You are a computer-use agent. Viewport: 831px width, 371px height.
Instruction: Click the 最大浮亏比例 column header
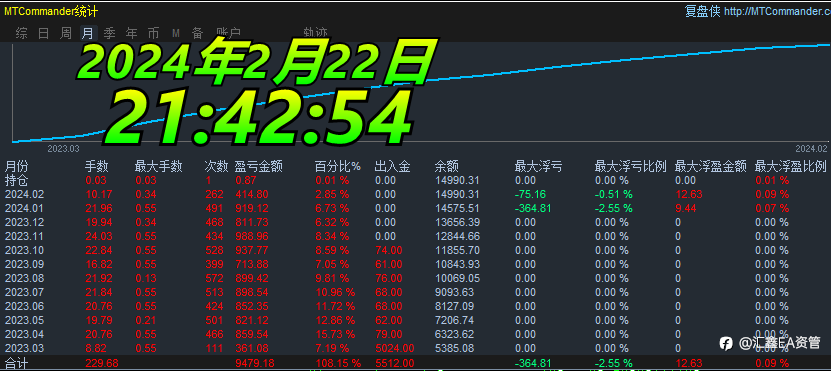click(630, 166)
